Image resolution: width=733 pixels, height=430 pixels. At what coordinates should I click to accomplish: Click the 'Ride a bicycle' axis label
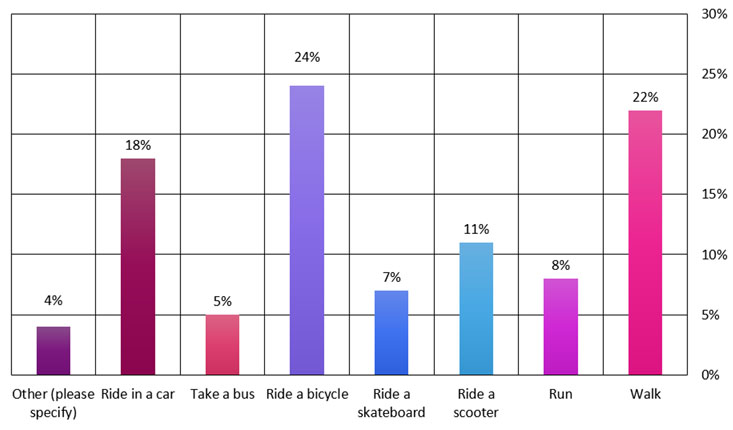point(307,394)
